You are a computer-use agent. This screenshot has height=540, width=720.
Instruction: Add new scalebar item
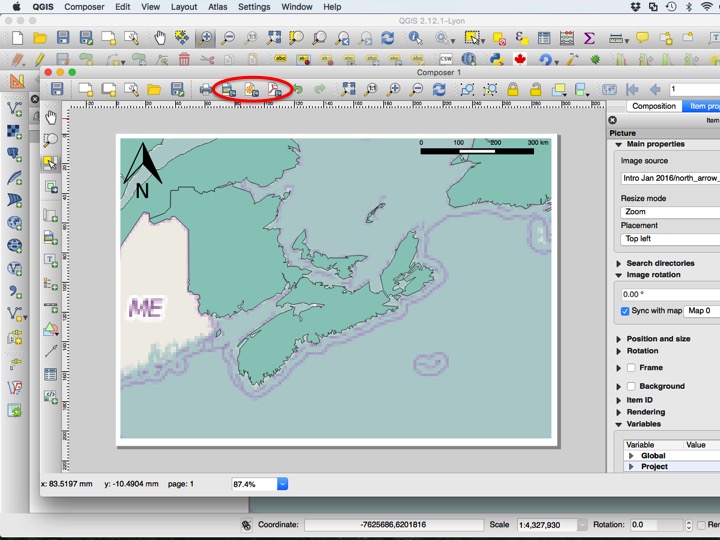click(x=51, y=307)
